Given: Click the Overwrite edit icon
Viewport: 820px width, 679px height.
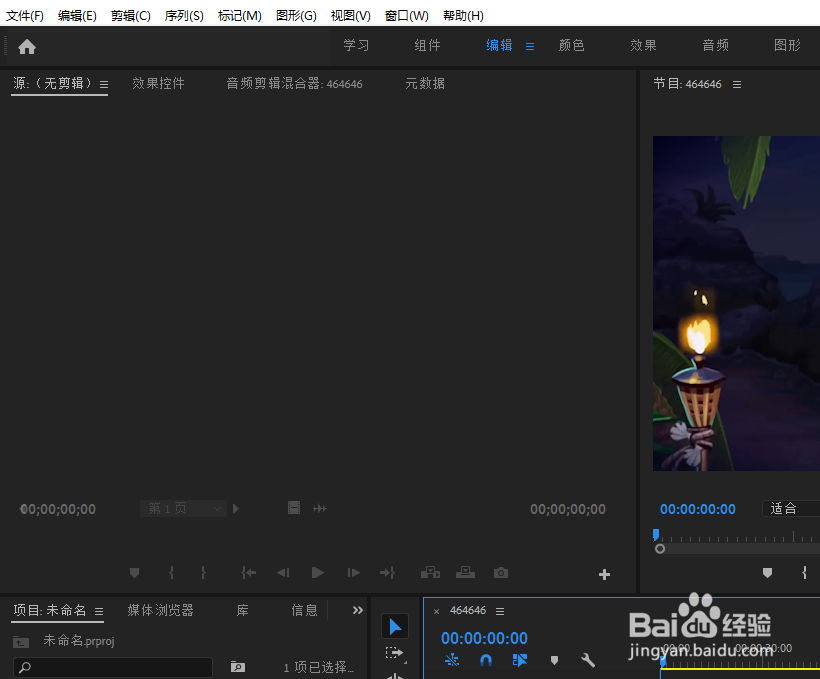Looking at the screenshot, I should click(465, 573).
